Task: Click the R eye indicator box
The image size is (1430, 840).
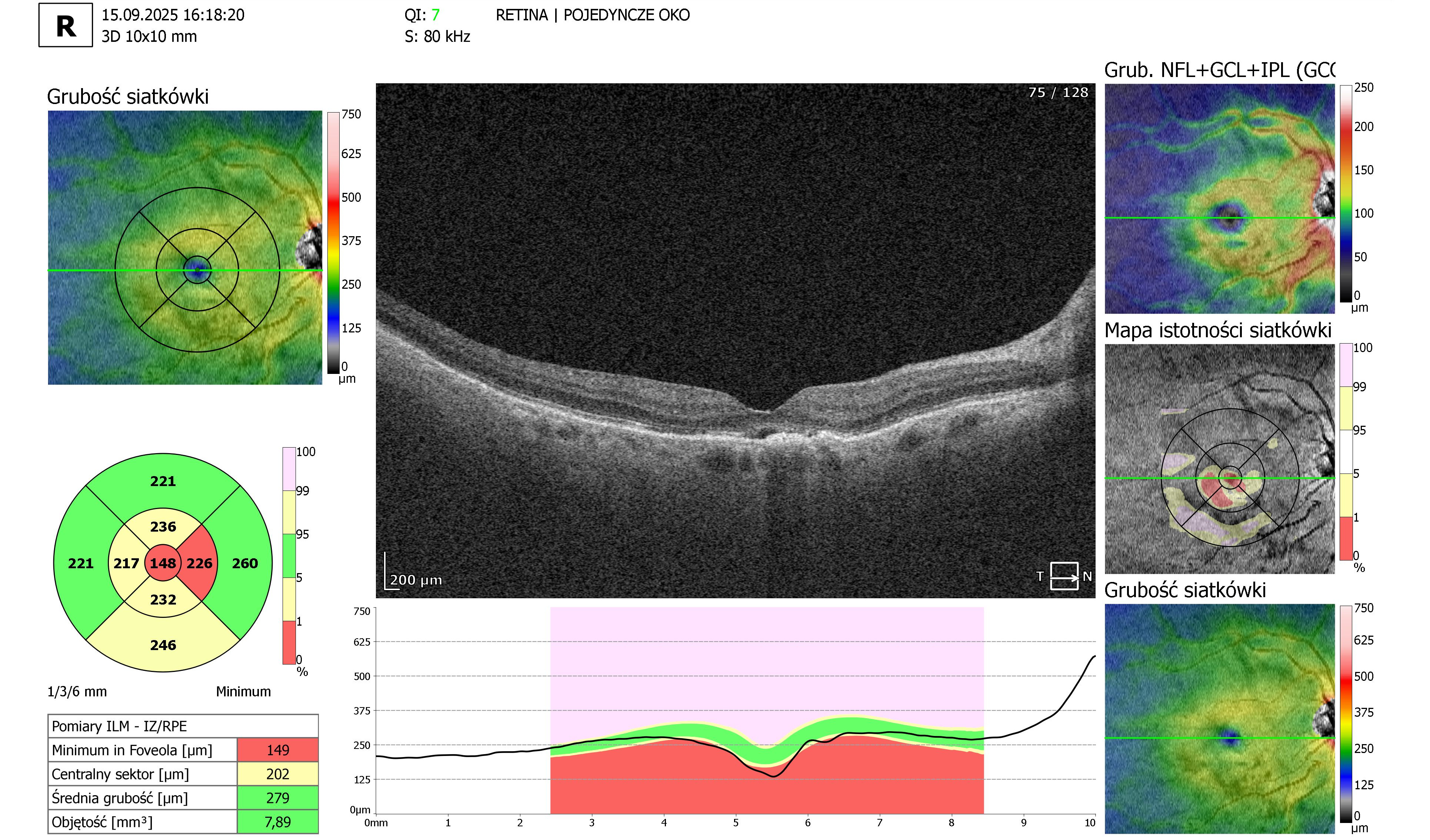Action: (66, 25)
